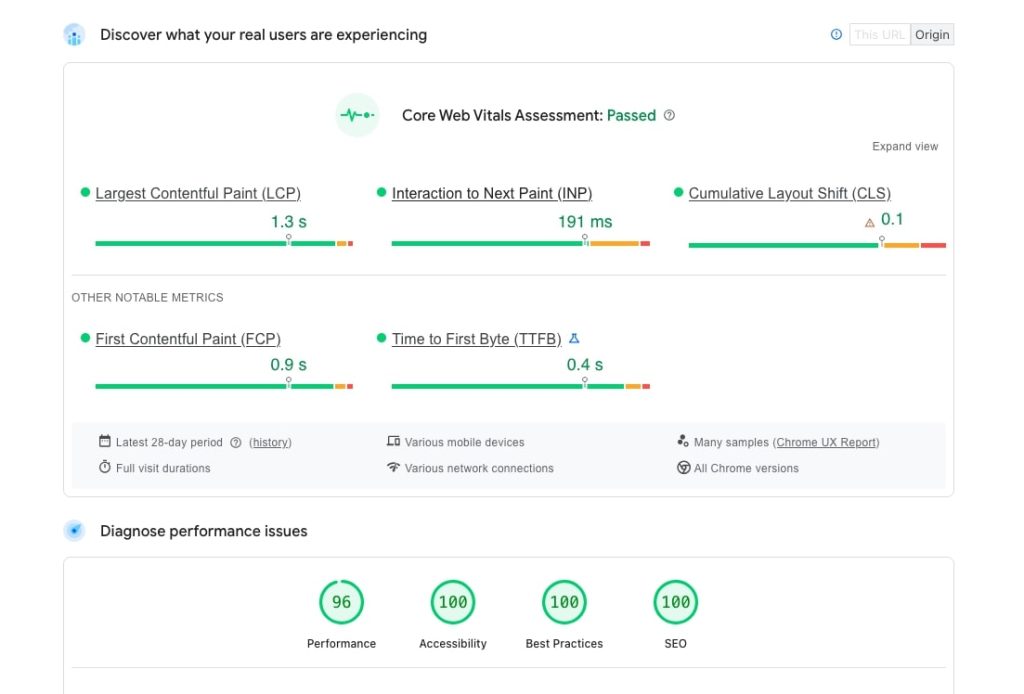Open the First Contentful Paint section
The height and width of the screenshot is (694, 1024).
point(188,339)
